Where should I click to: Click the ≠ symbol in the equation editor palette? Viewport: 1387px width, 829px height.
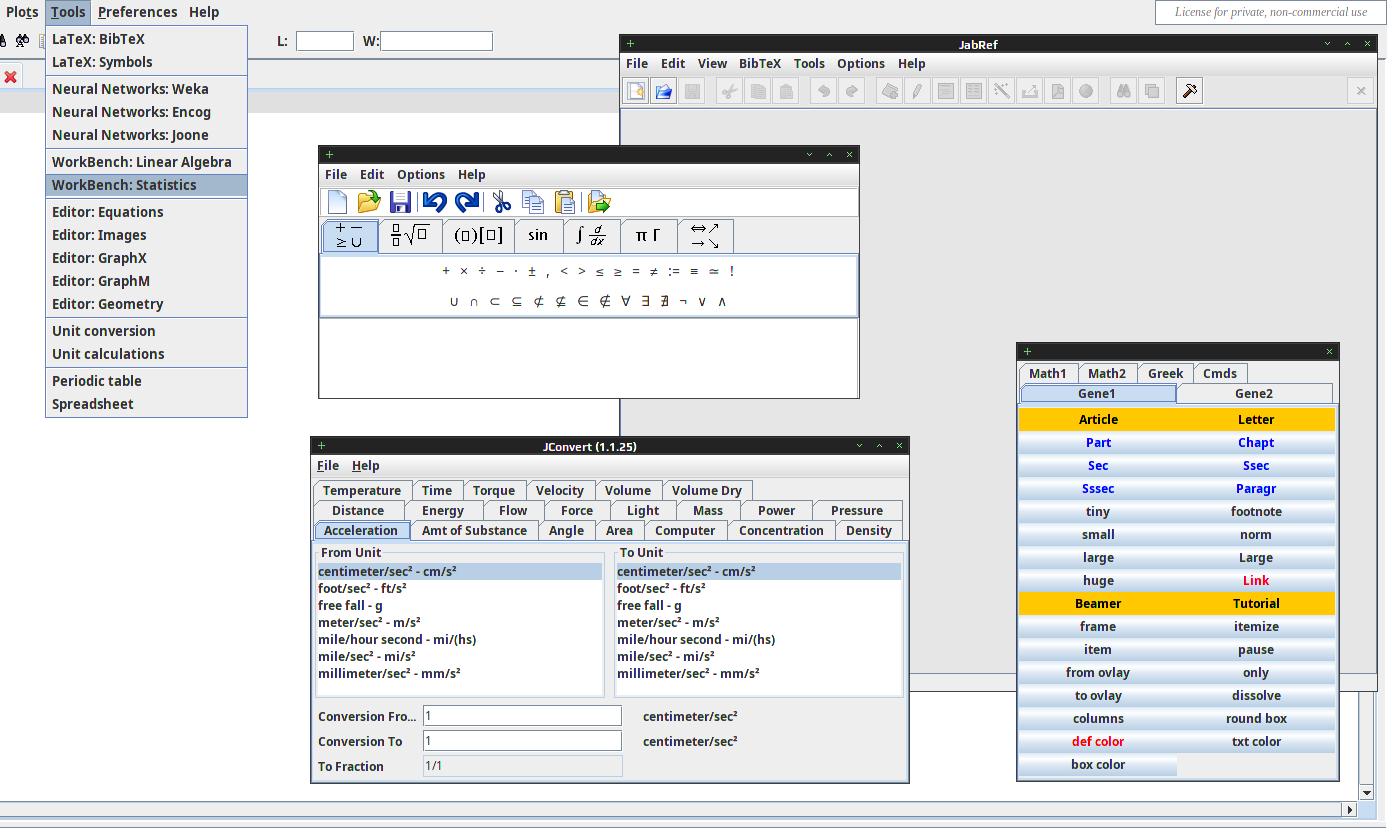point(653,271)
